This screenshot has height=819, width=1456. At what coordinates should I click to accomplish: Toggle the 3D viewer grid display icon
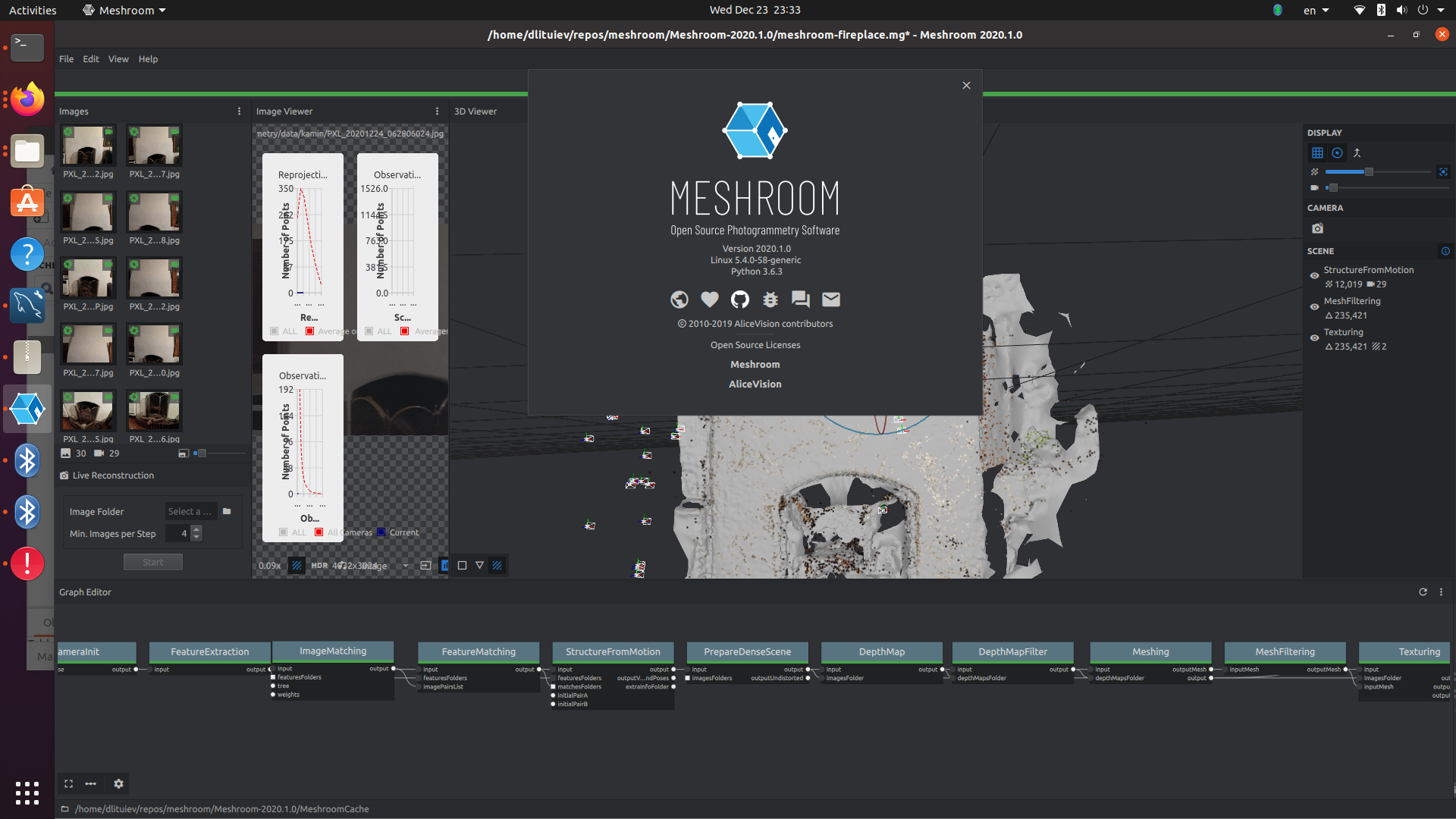coord(1317,153)
